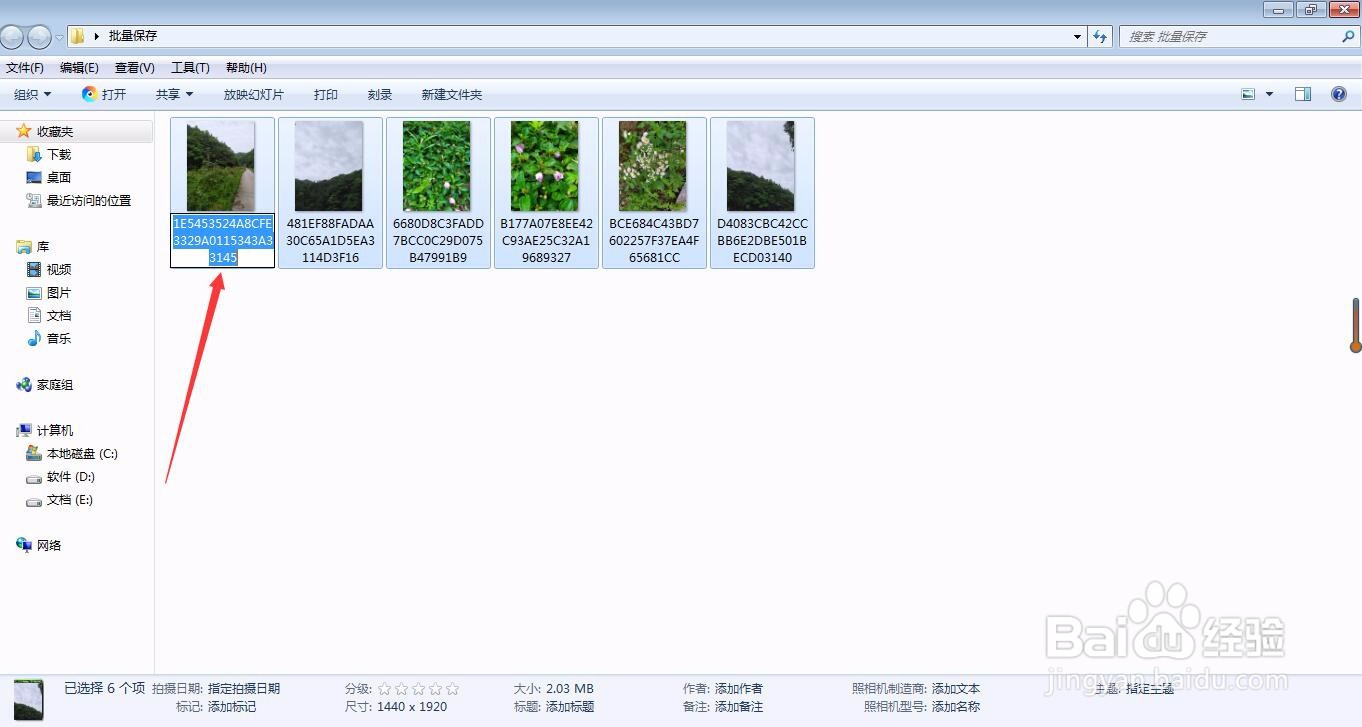
Task: Open the view options dropdown arrow
Action: pos(1270,94)
